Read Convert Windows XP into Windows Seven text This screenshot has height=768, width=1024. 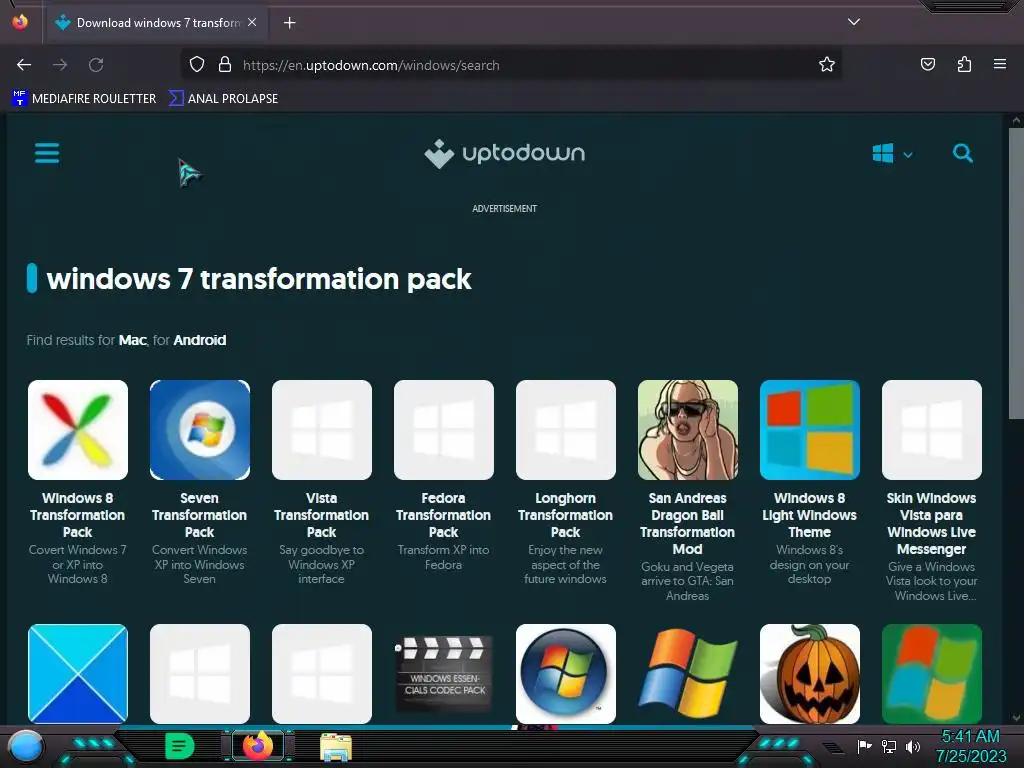coord(200,564)
